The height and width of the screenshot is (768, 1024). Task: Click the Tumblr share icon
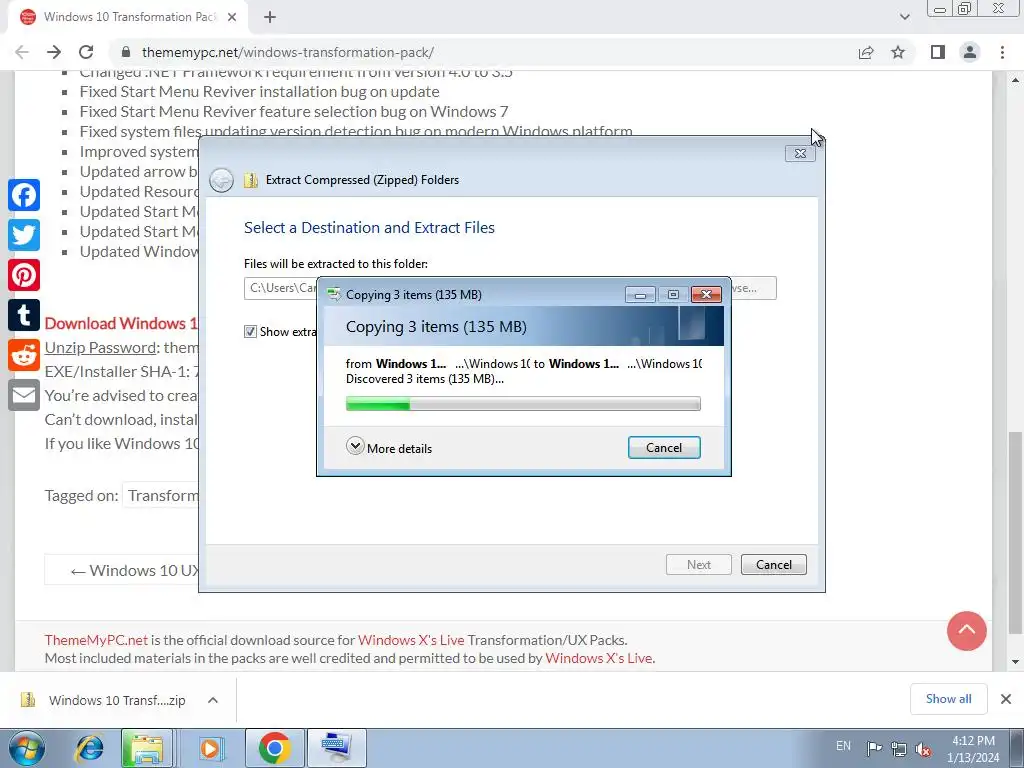coord(24,315)
